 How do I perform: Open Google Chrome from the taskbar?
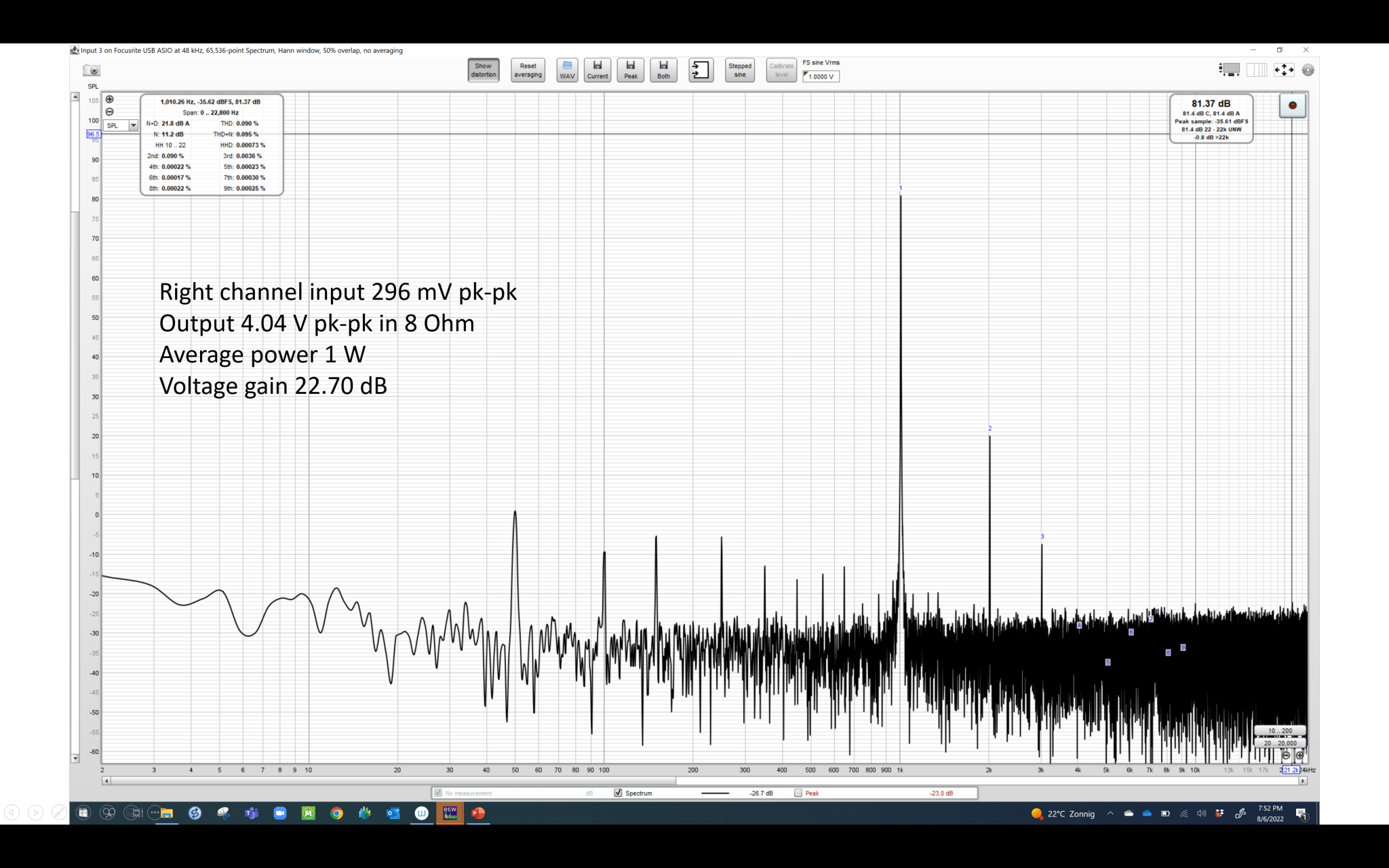(336, 813)
